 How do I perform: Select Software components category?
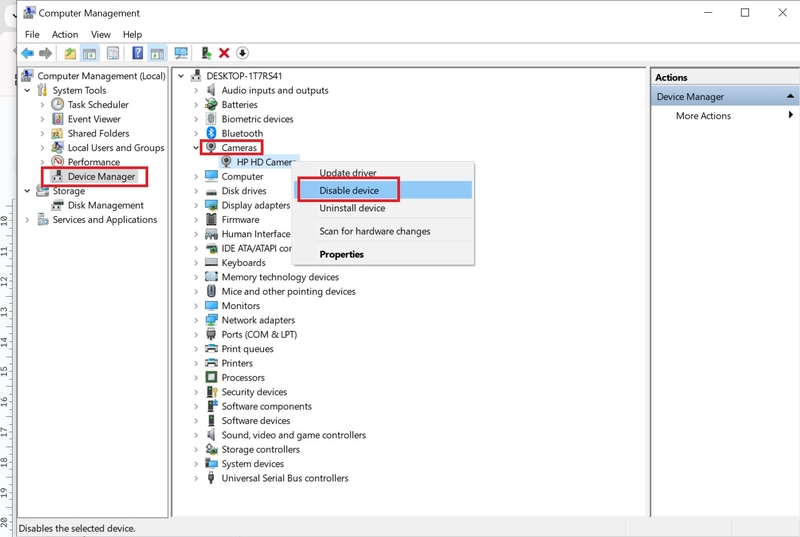266,406
